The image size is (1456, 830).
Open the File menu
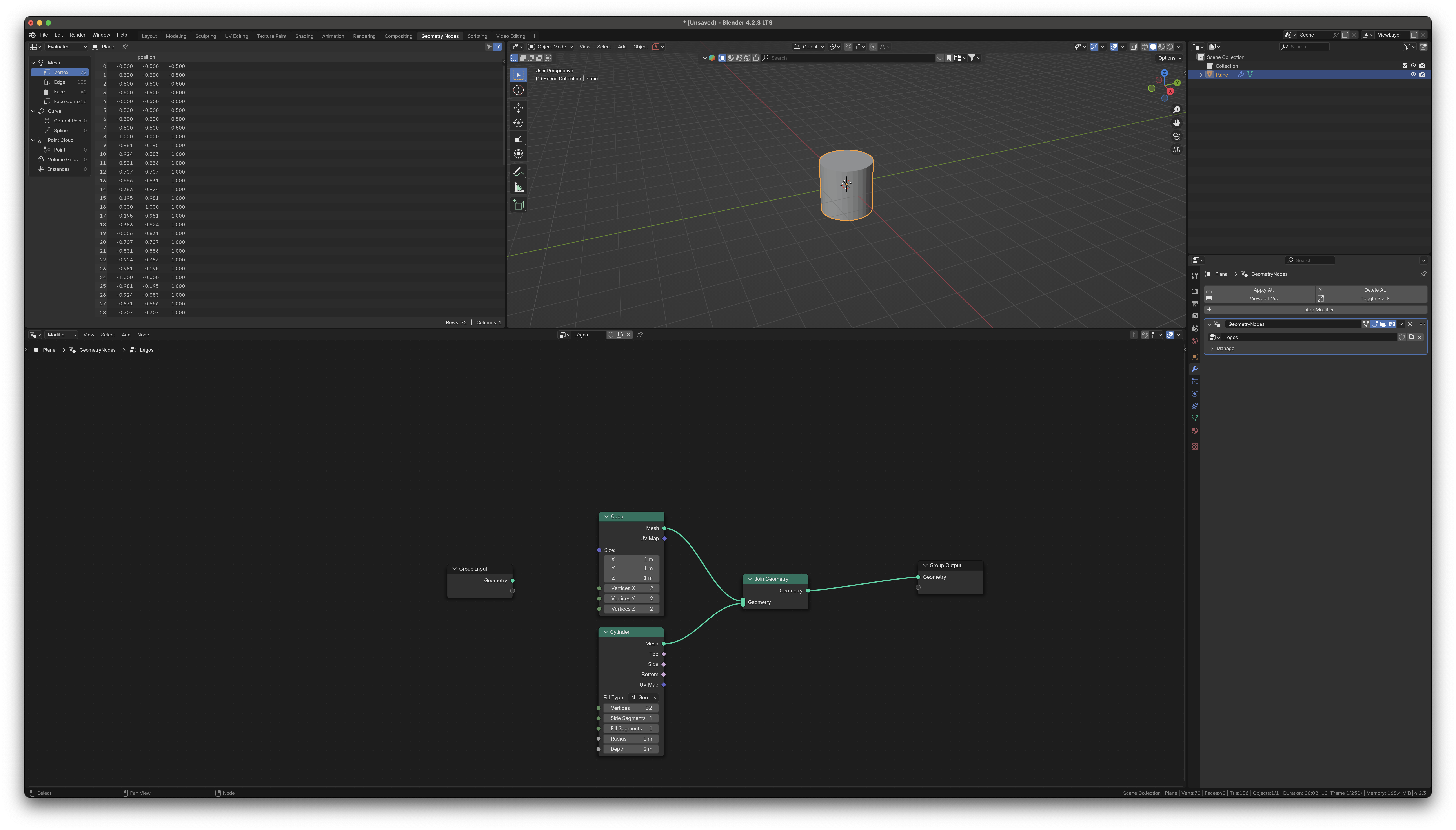click(44, 35)
